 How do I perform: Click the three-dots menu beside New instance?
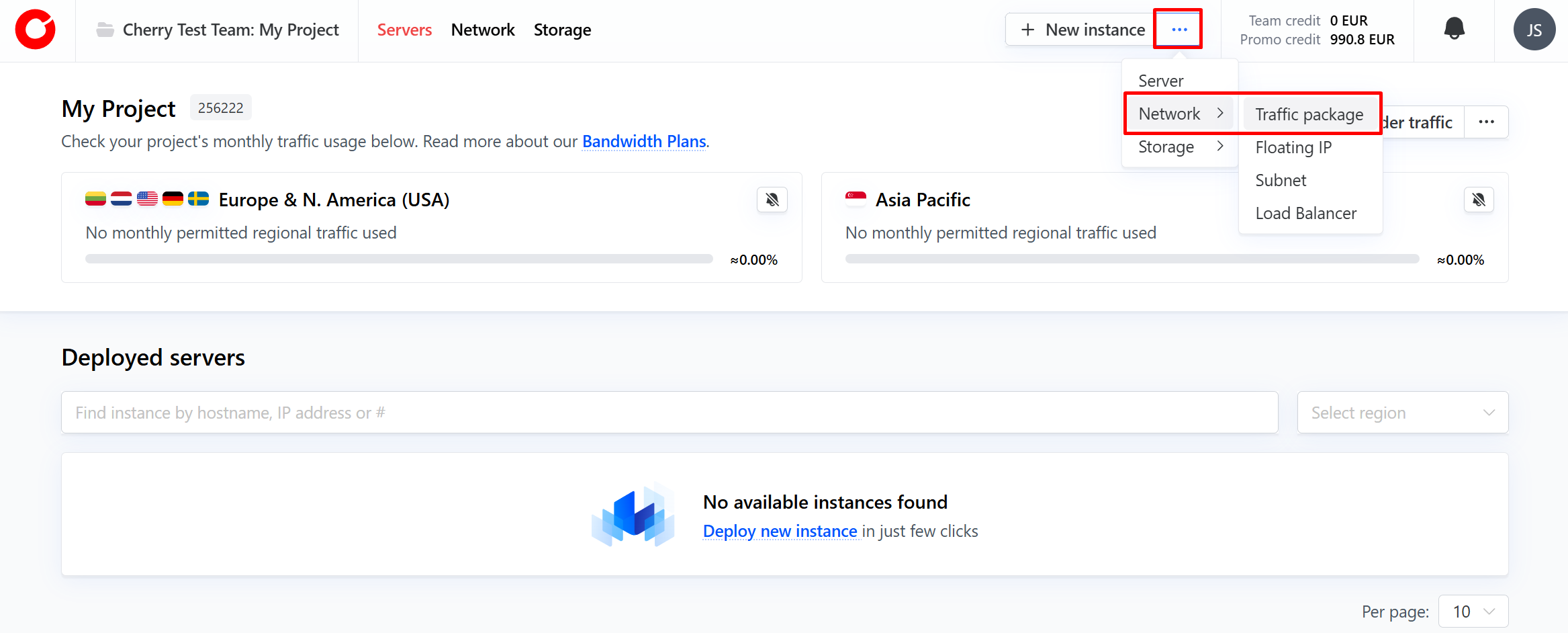coord(1179,30)
